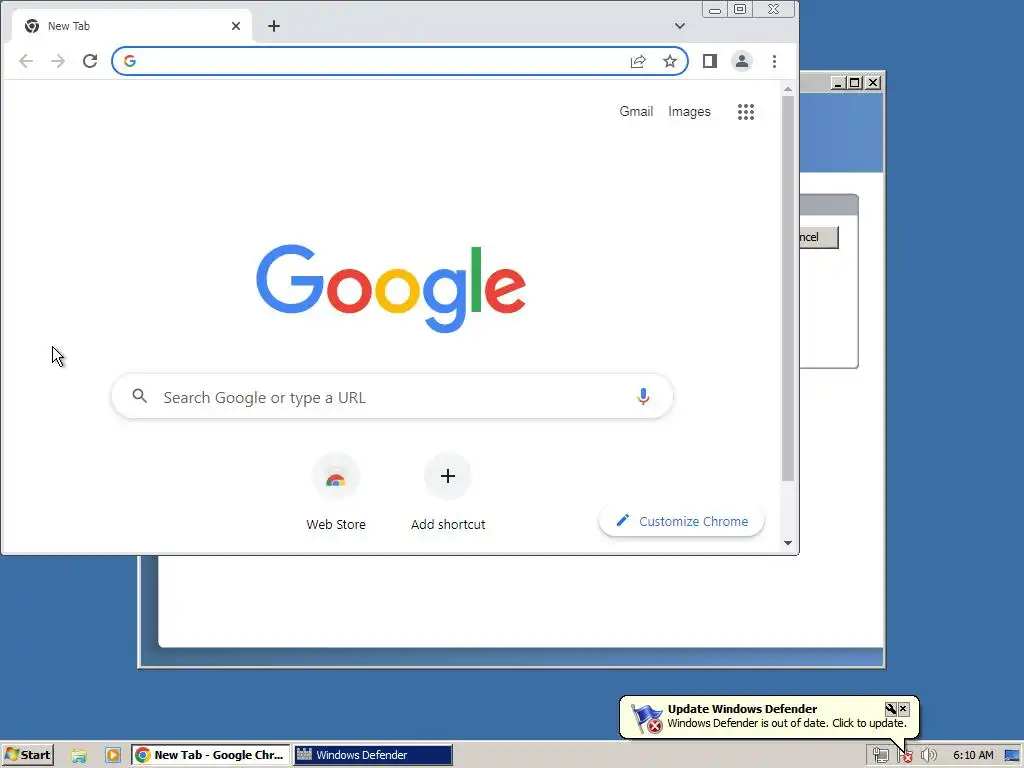1024x768 pixels.
Task: Click the page scrollbar down arrow
Action: pyautogui.click(x=788, y=543)
